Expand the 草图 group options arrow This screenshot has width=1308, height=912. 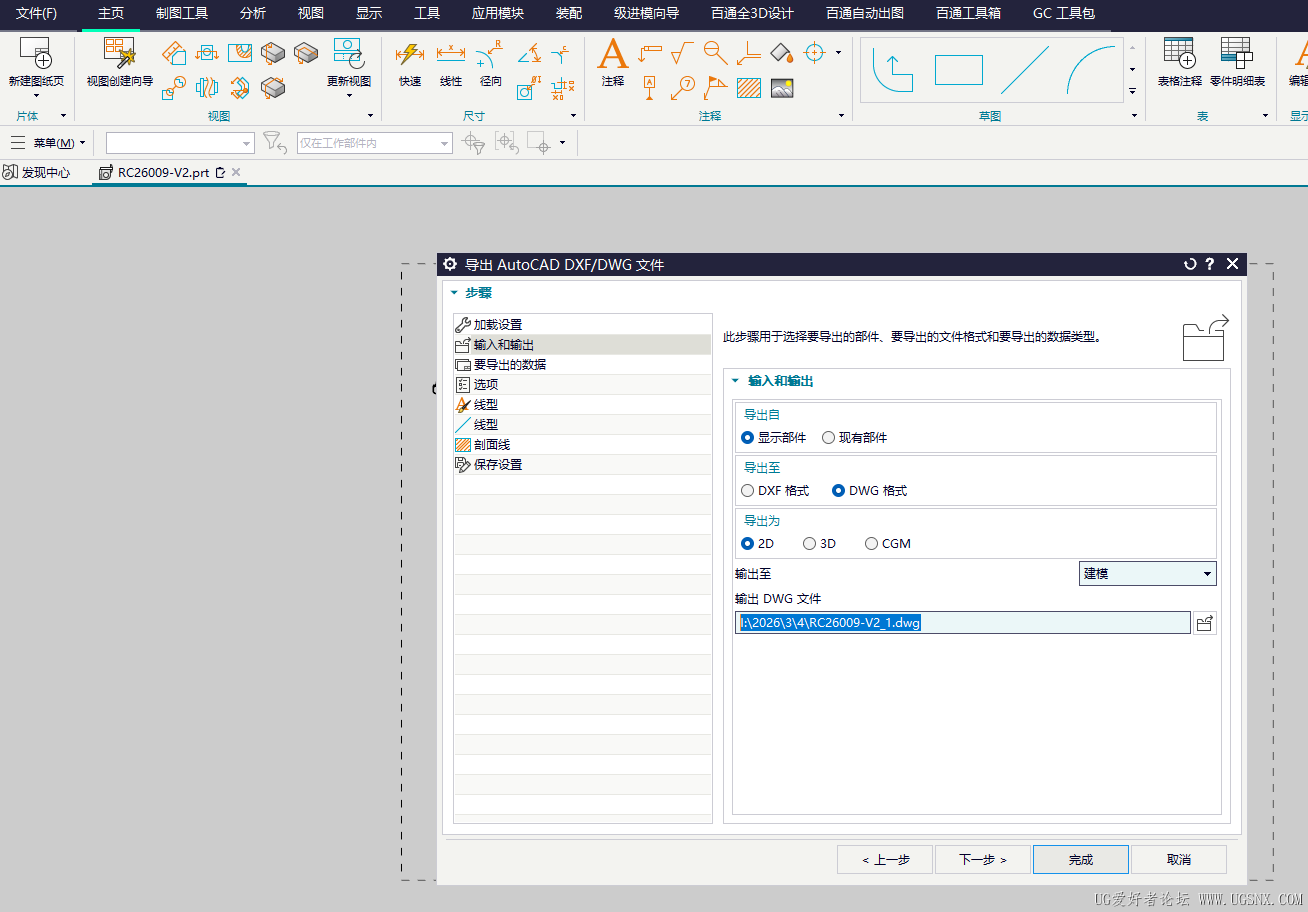[x=1134, y=116]
